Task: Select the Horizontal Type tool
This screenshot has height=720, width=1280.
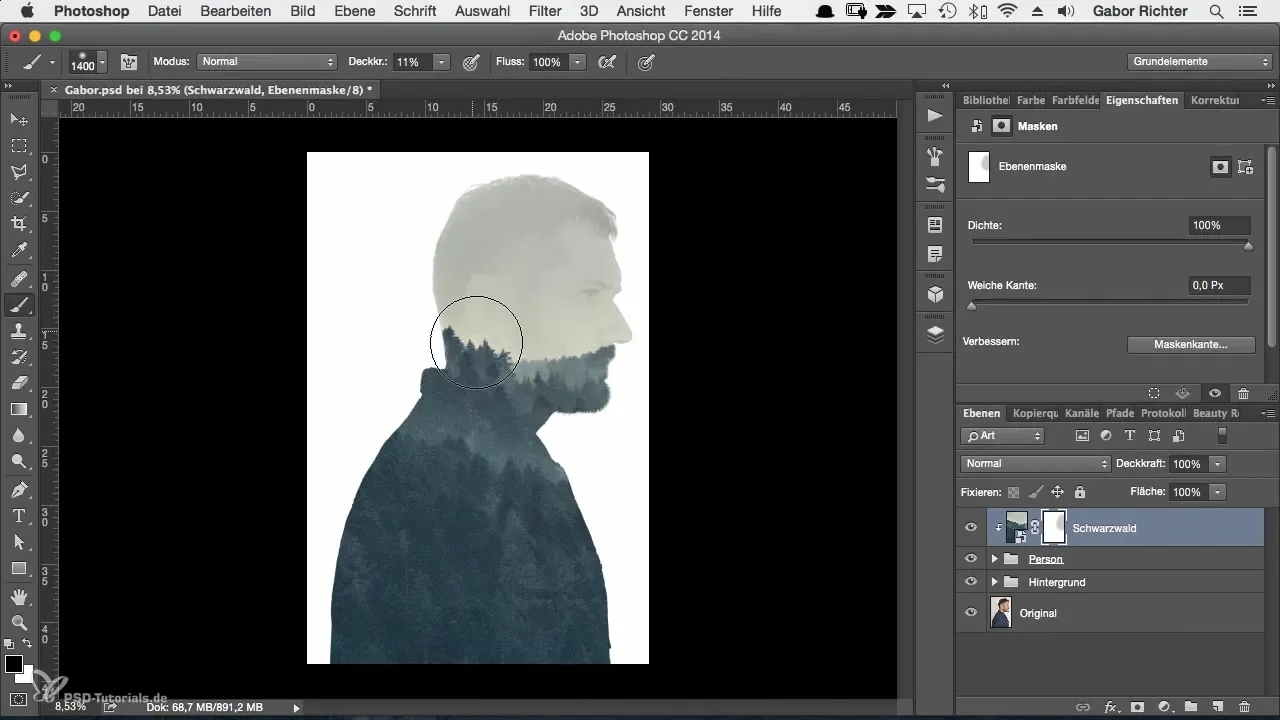Action: [x=19, y=516]
